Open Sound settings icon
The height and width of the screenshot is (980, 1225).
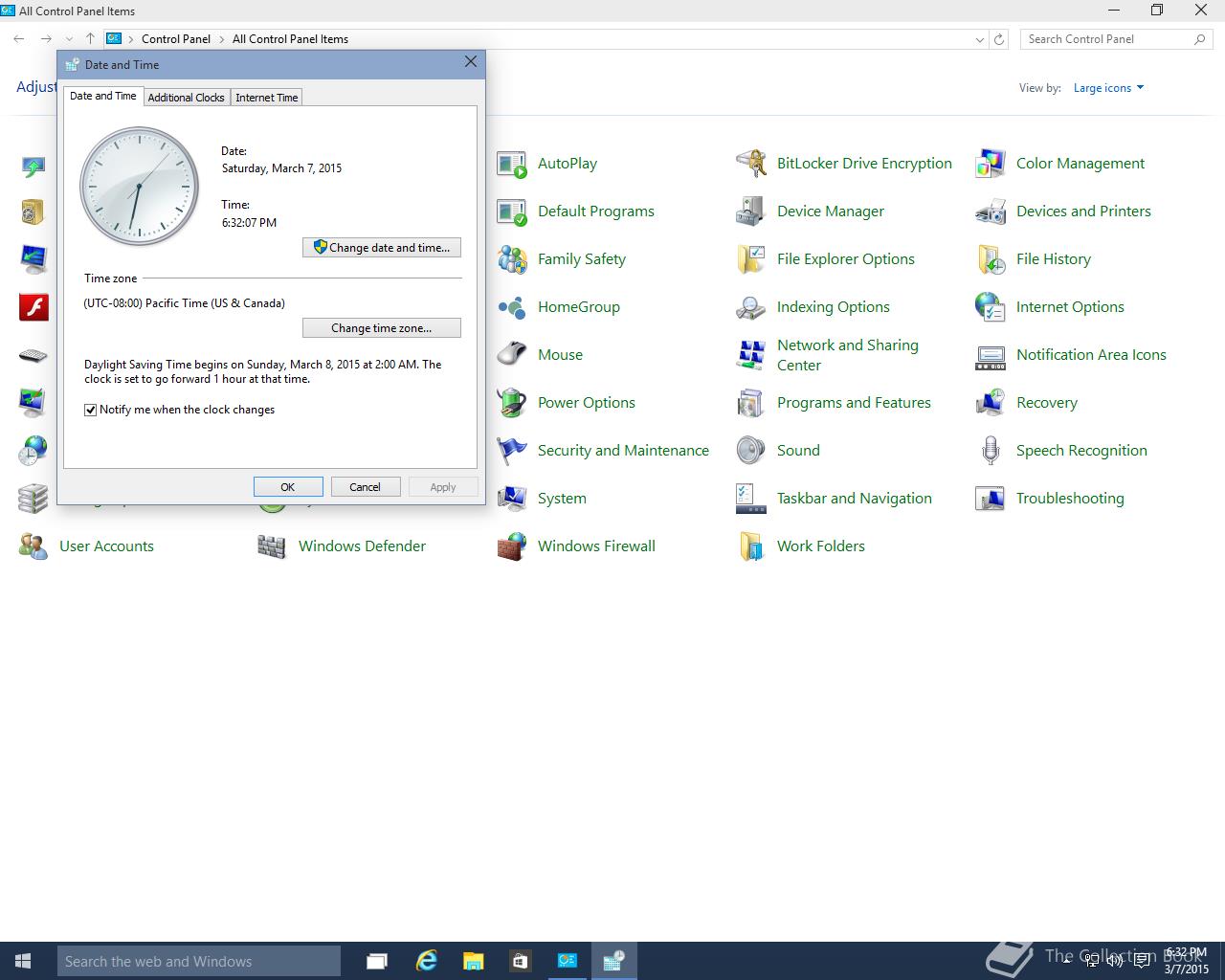point(751,451)
